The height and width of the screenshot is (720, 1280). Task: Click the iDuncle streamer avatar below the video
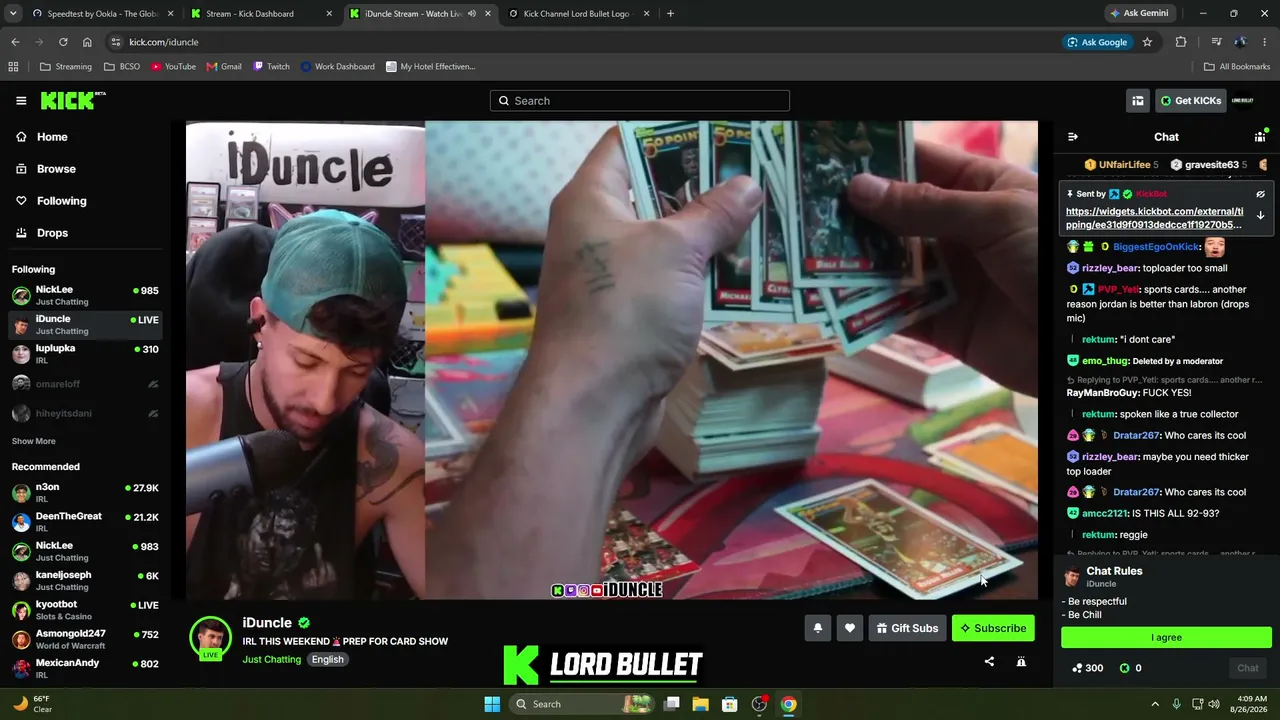[x=211, y=638]
